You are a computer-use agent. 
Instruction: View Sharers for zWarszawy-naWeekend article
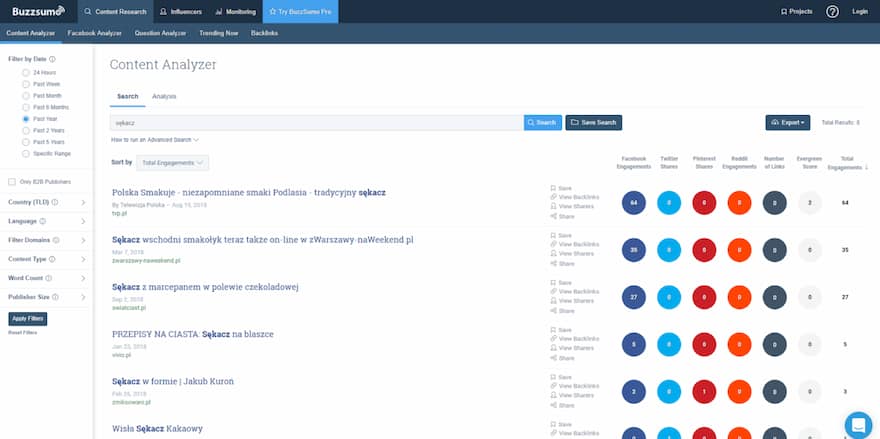pyautogui.click(x=572, y=253)
